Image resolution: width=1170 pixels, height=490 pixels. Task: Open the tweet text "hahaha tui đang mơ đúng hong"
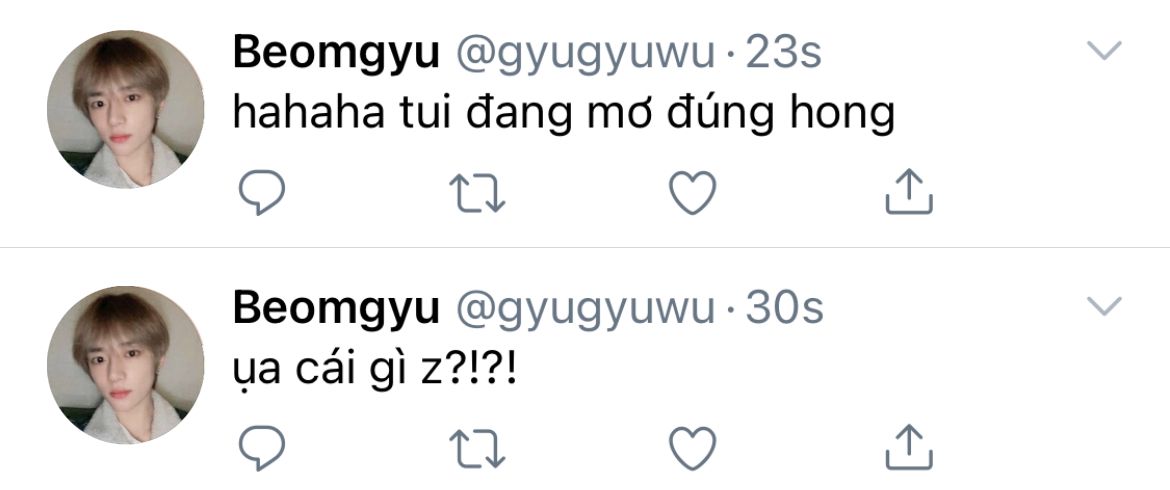click(x=563, y=116)
